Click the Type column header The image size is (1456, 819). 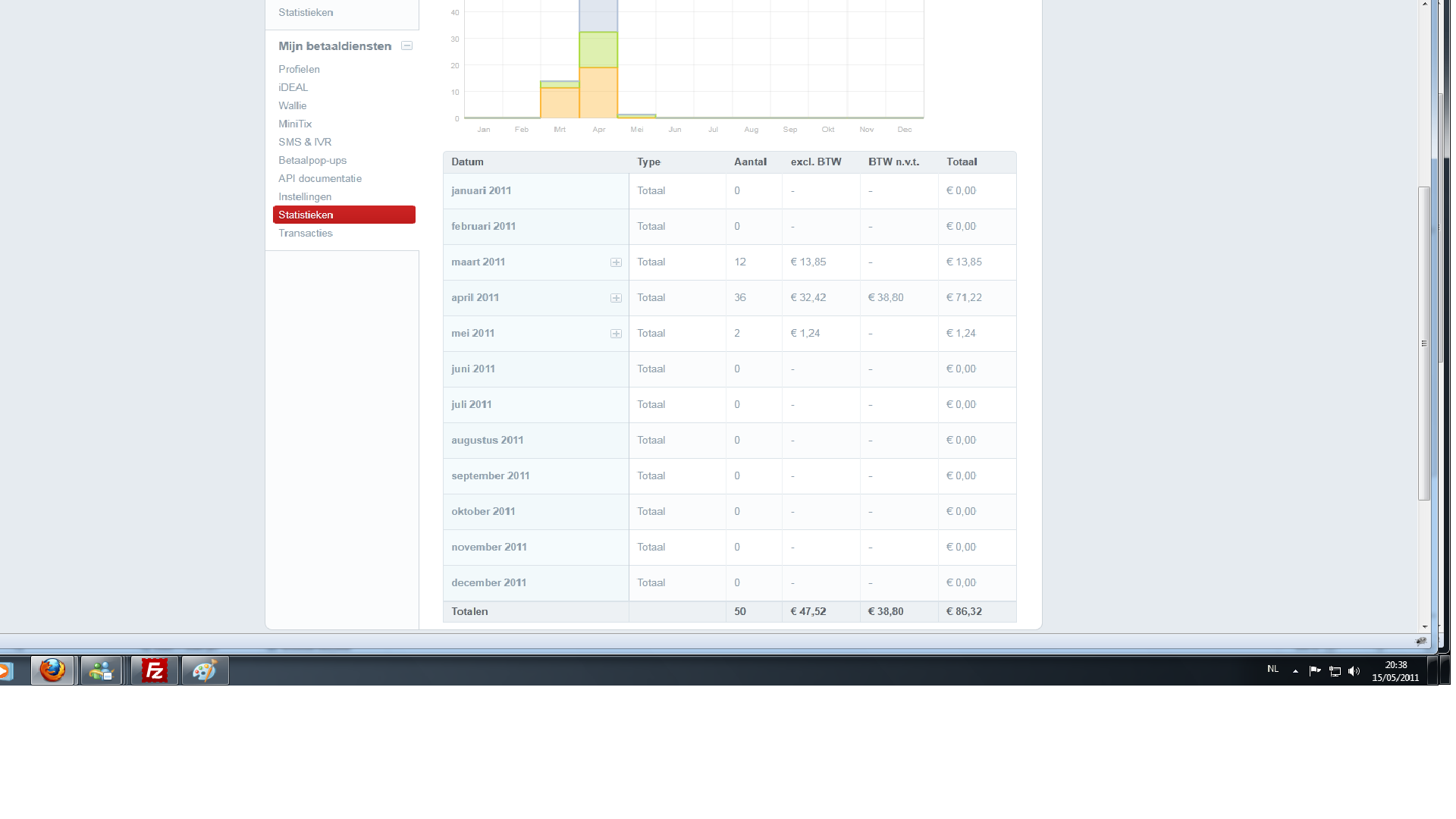point(648,162)
